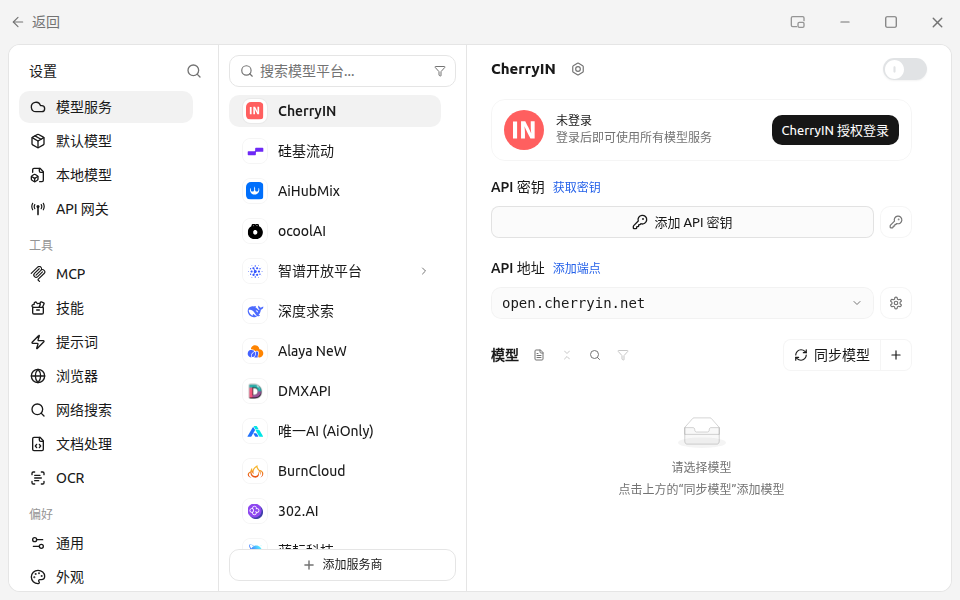Click the model search magnifier icon

click(594, 355)
